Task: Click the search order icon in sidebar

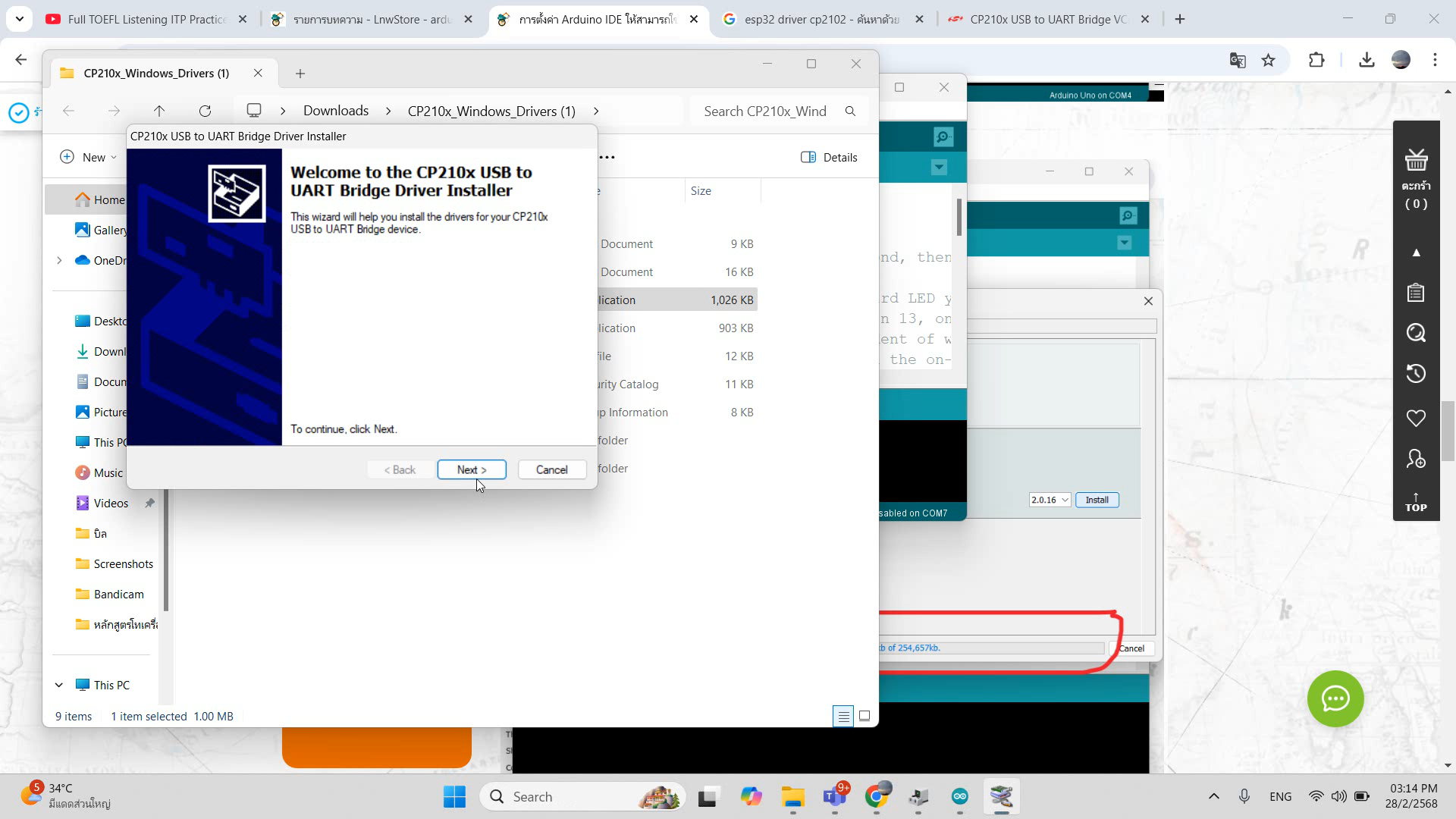Action: coord(1416,333)
